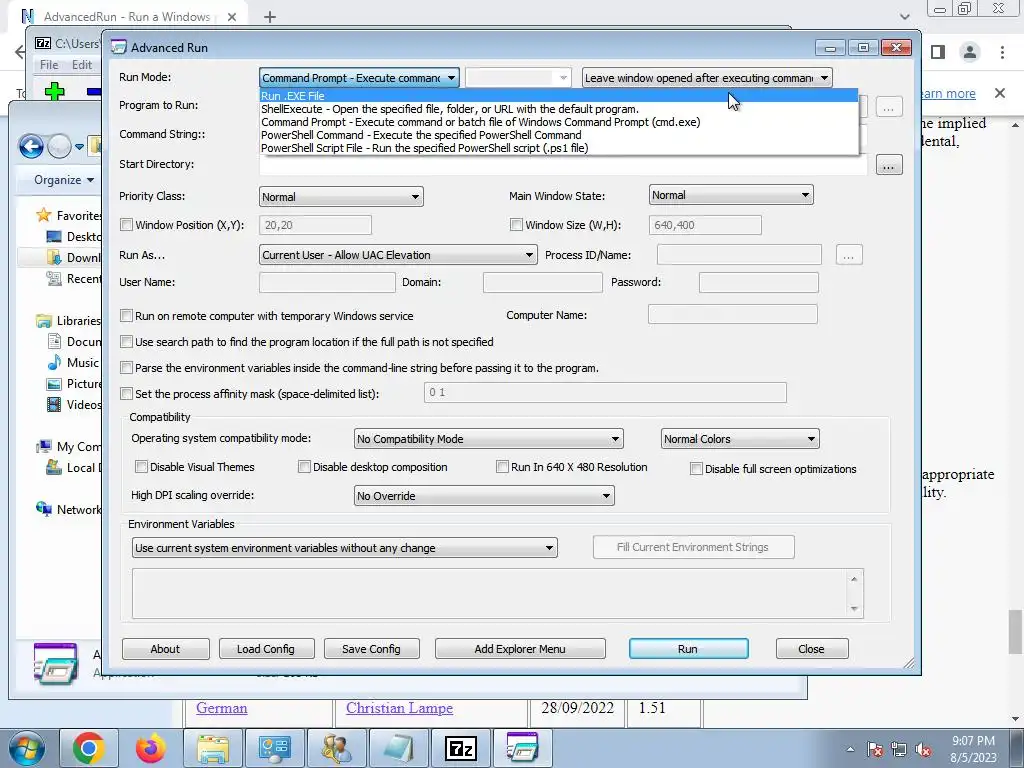Click the affinity mask list field
1024x768 pixels.
[605, 392]
